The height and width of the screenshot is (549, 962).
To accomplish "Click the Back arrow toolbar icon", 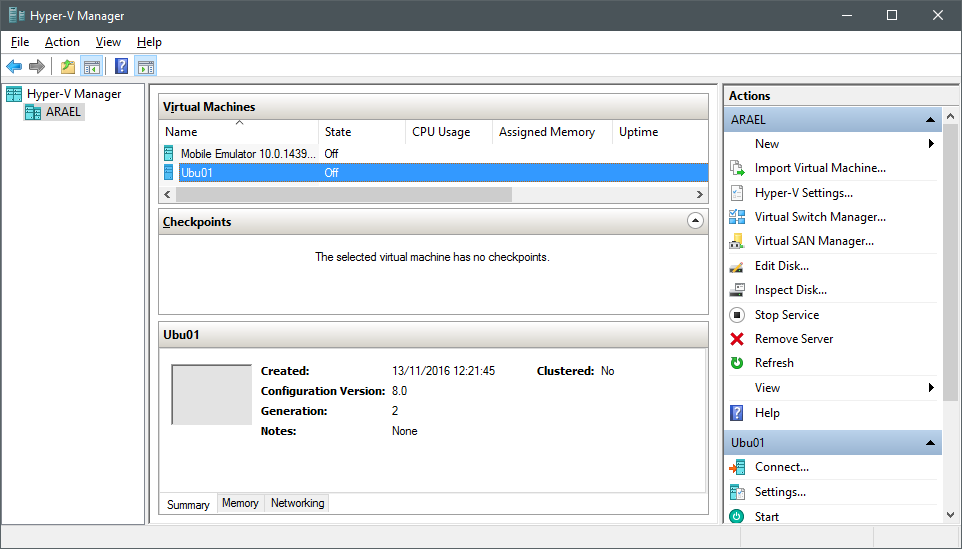I will pyautogui.click(x=14, y=66).
